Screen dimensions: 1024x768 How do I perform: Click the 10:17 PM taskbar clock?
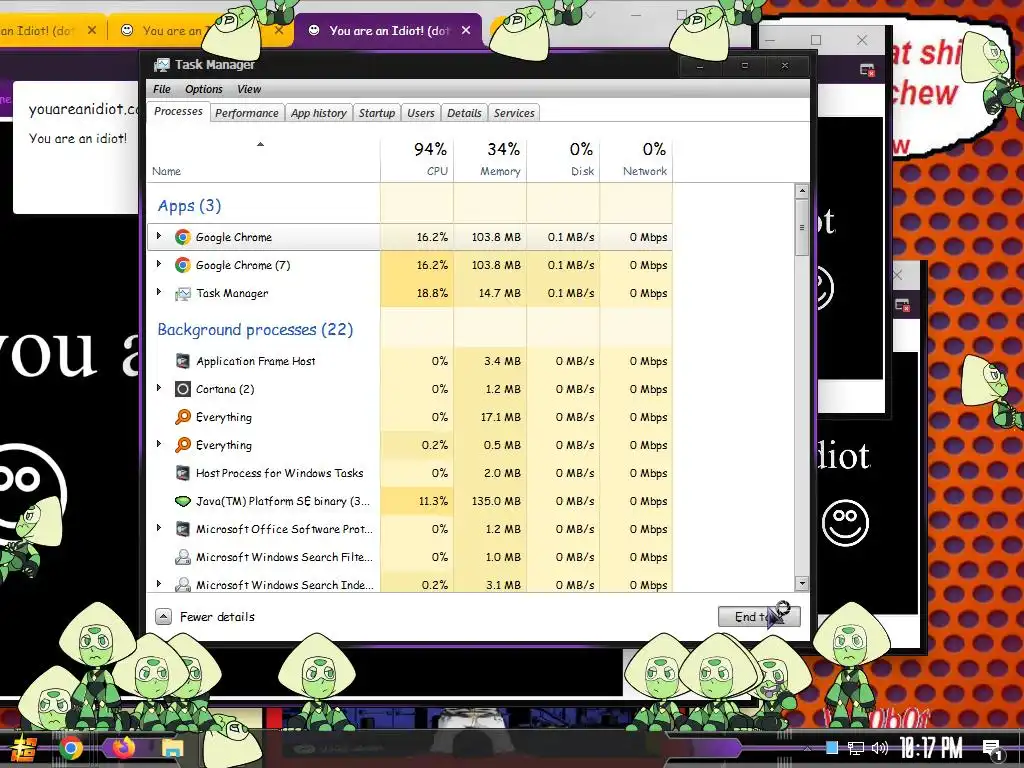click(x=931, y=748)
